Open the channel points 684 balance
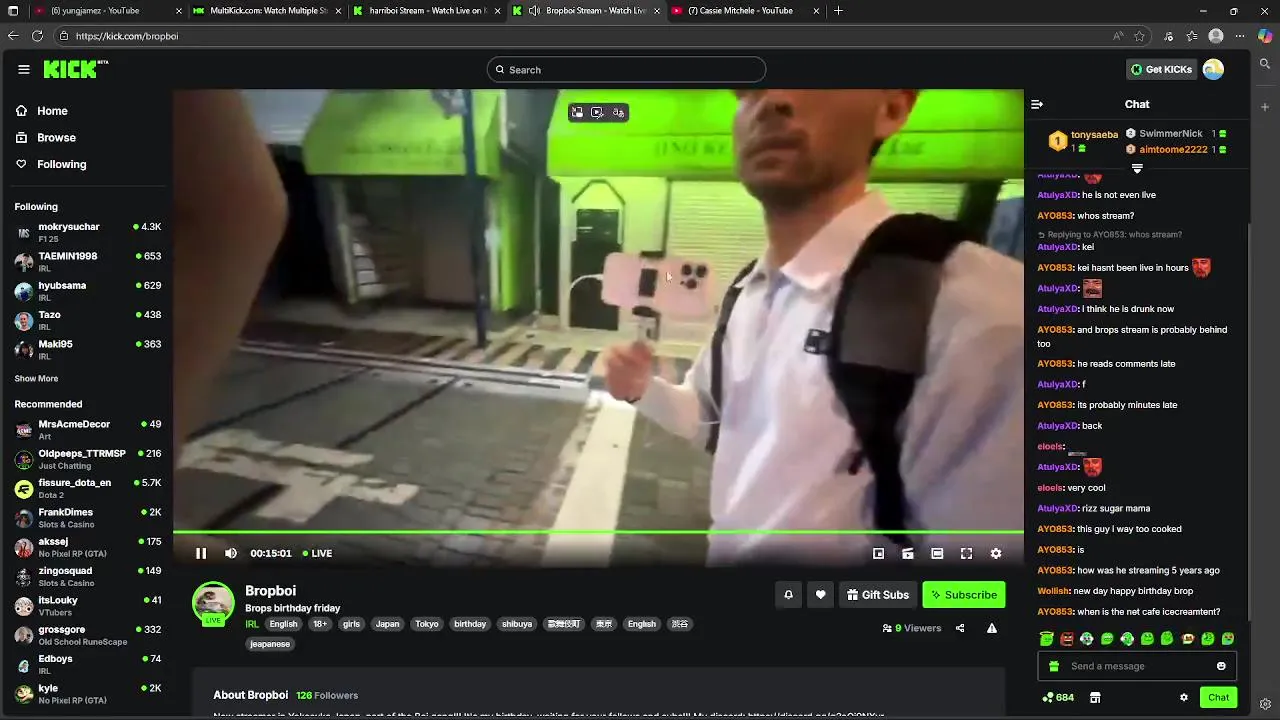The width and height of the screenshot is (1280, 720). [1057, 697]
